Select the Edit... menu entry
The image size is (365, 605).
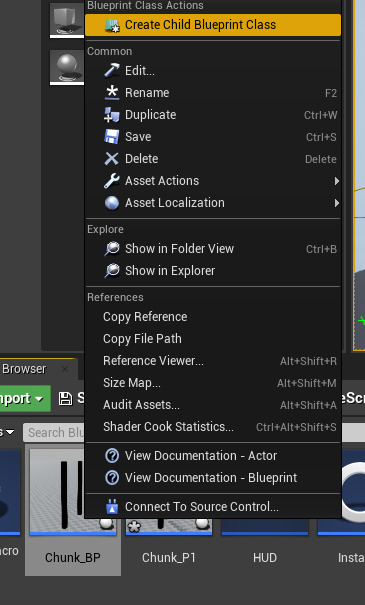point(213,71)
